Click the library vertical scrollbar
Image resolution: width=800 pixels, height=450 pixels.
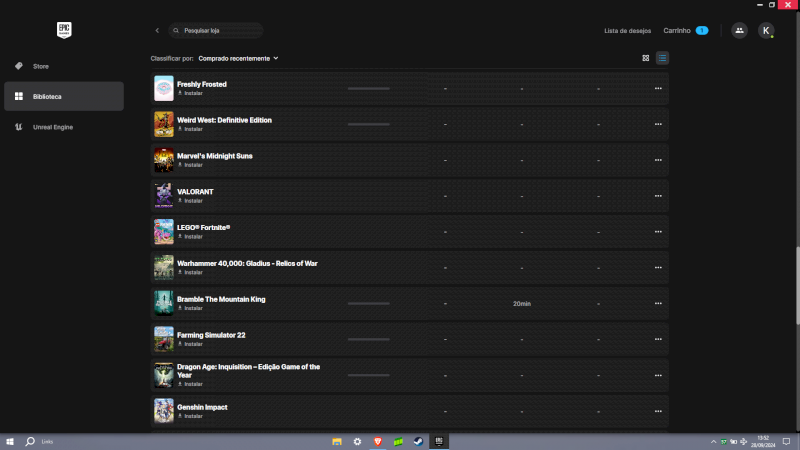click(797, 285)
